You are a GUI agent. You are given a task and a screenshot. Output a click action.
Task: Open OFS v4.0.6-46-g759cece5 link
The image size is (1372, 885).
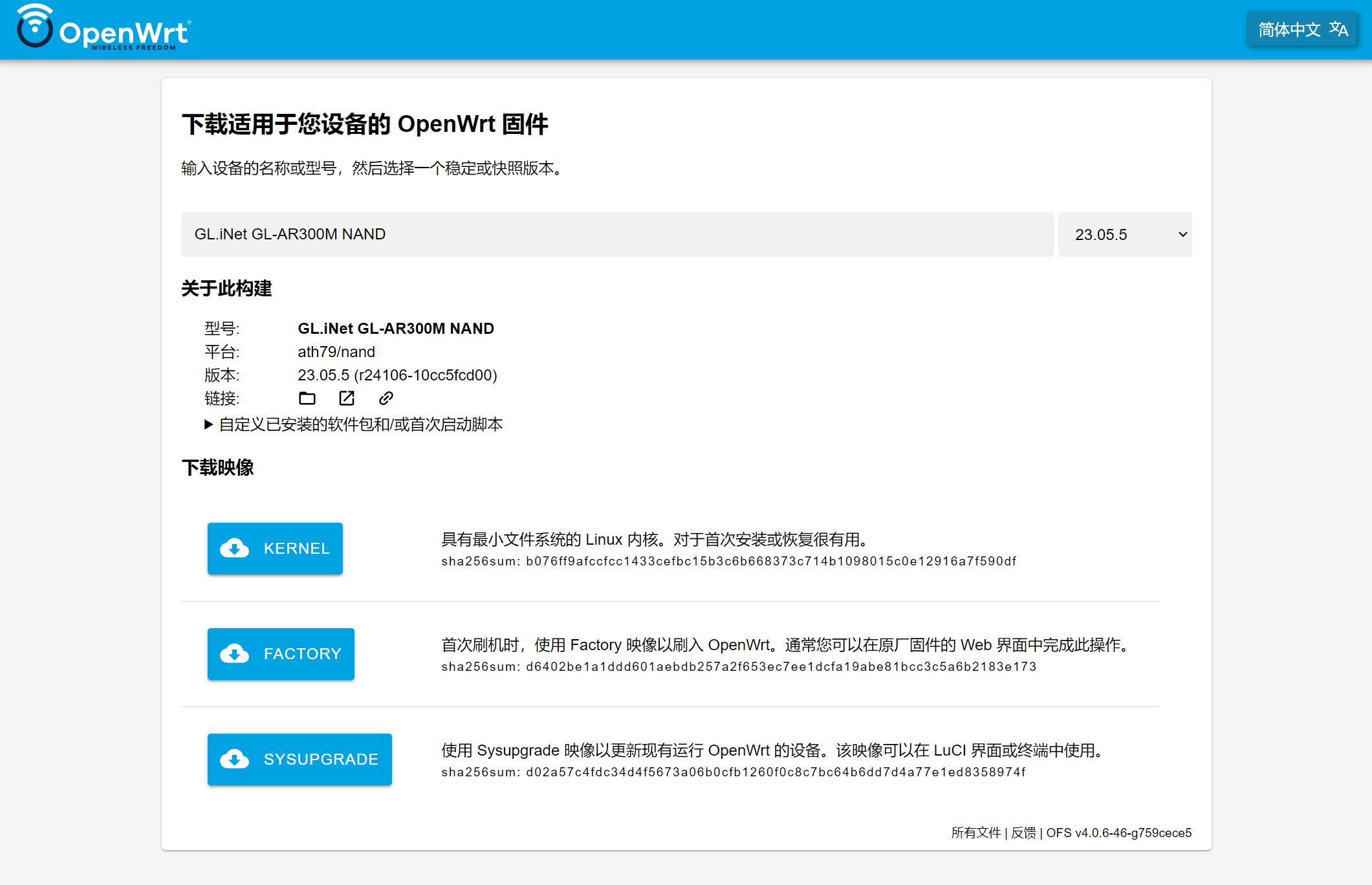click(1119, 833)
